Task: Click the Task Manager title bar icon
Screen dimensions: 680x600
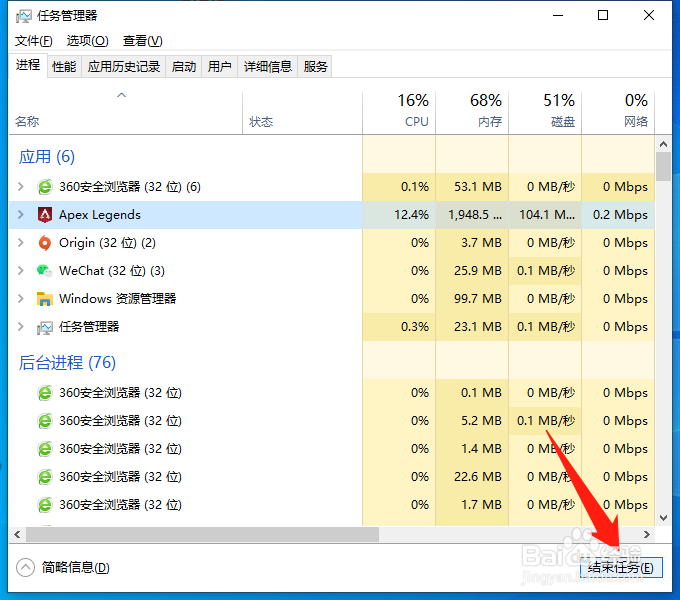Action: pos(23,16)
